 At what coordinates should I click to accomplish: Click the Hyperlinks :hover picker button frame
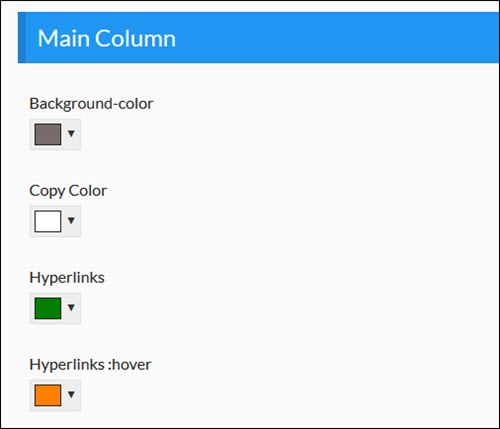pos(55,395)
